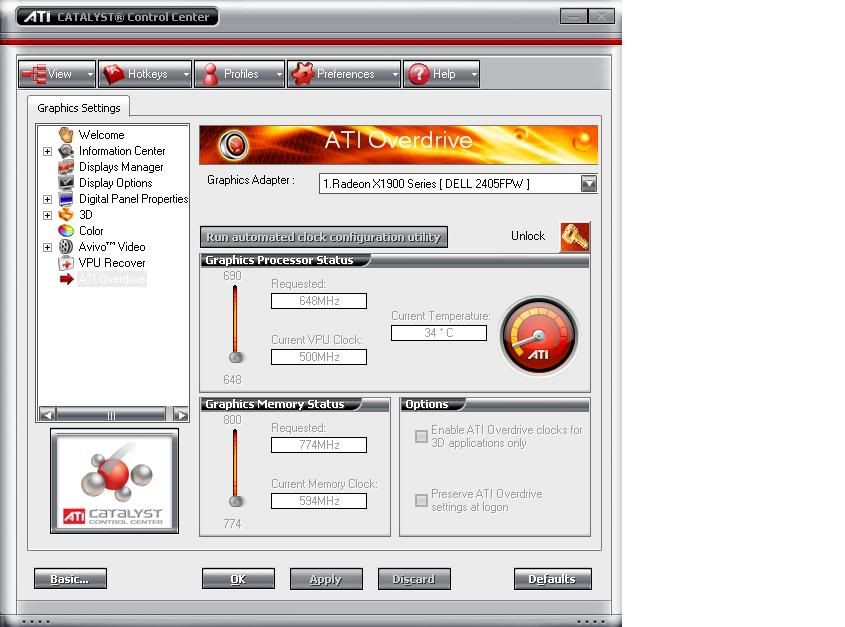The height and width of the screenshot is (627, 845).
Task: Click the Defaults button
Action: point(552,579)
